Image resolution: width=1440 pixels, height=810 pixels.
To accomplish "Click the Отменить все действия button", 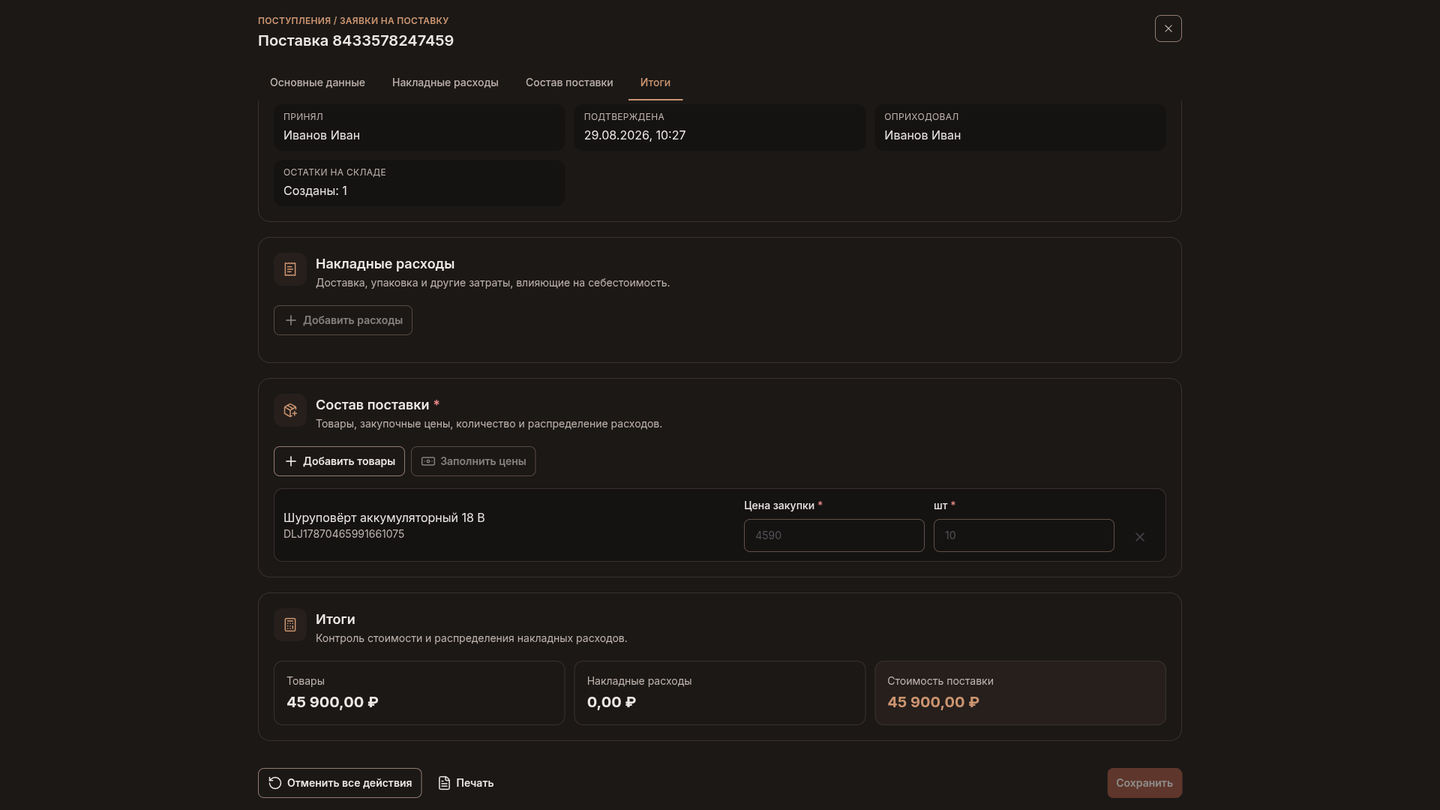I will coord(340,783).
